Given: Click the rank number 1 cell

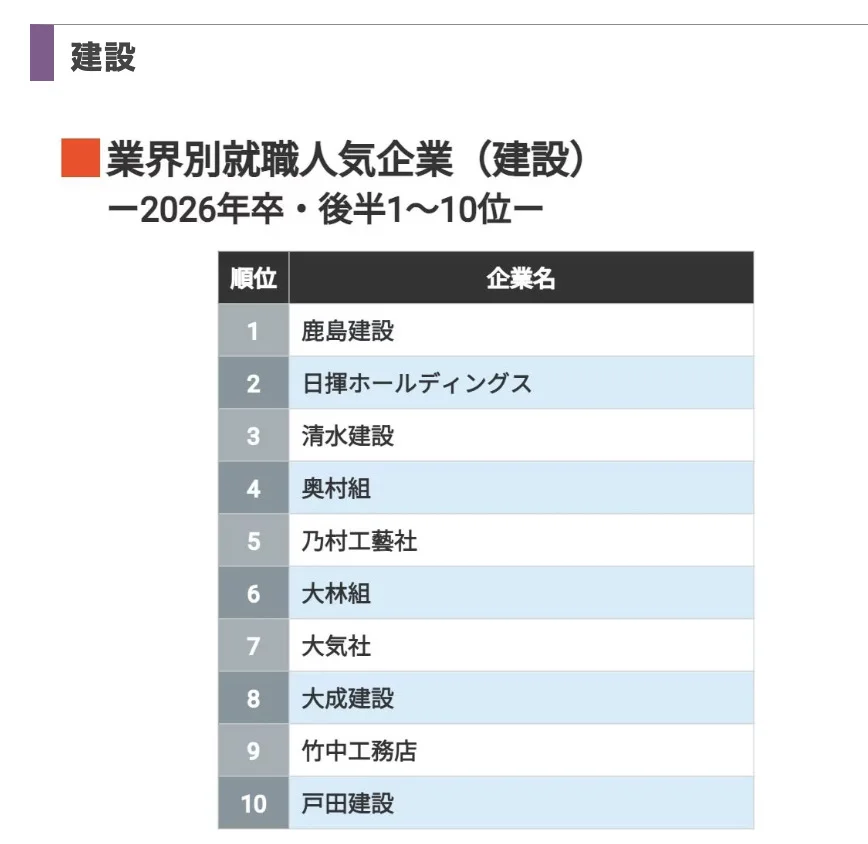Looking at the screenshot, I should (x=254, y=331).
